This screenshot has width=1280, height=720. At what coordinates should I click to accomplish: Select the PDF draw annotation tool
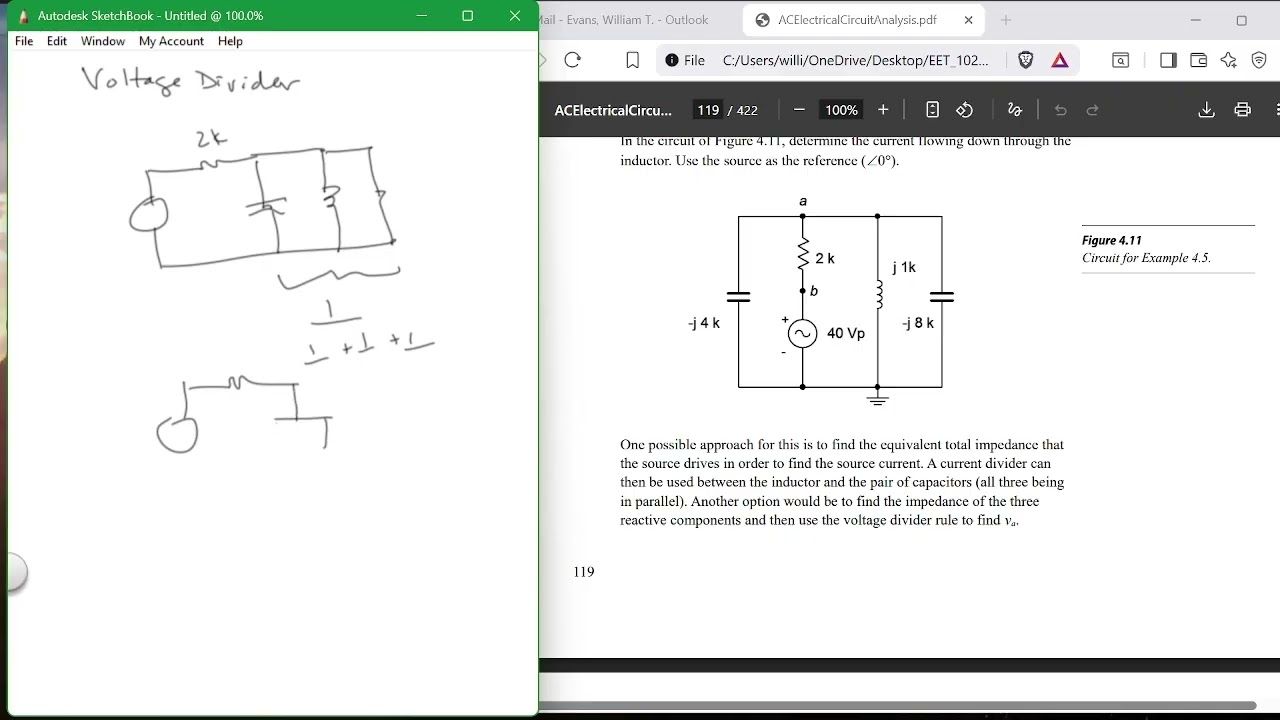click(1014, 110)
